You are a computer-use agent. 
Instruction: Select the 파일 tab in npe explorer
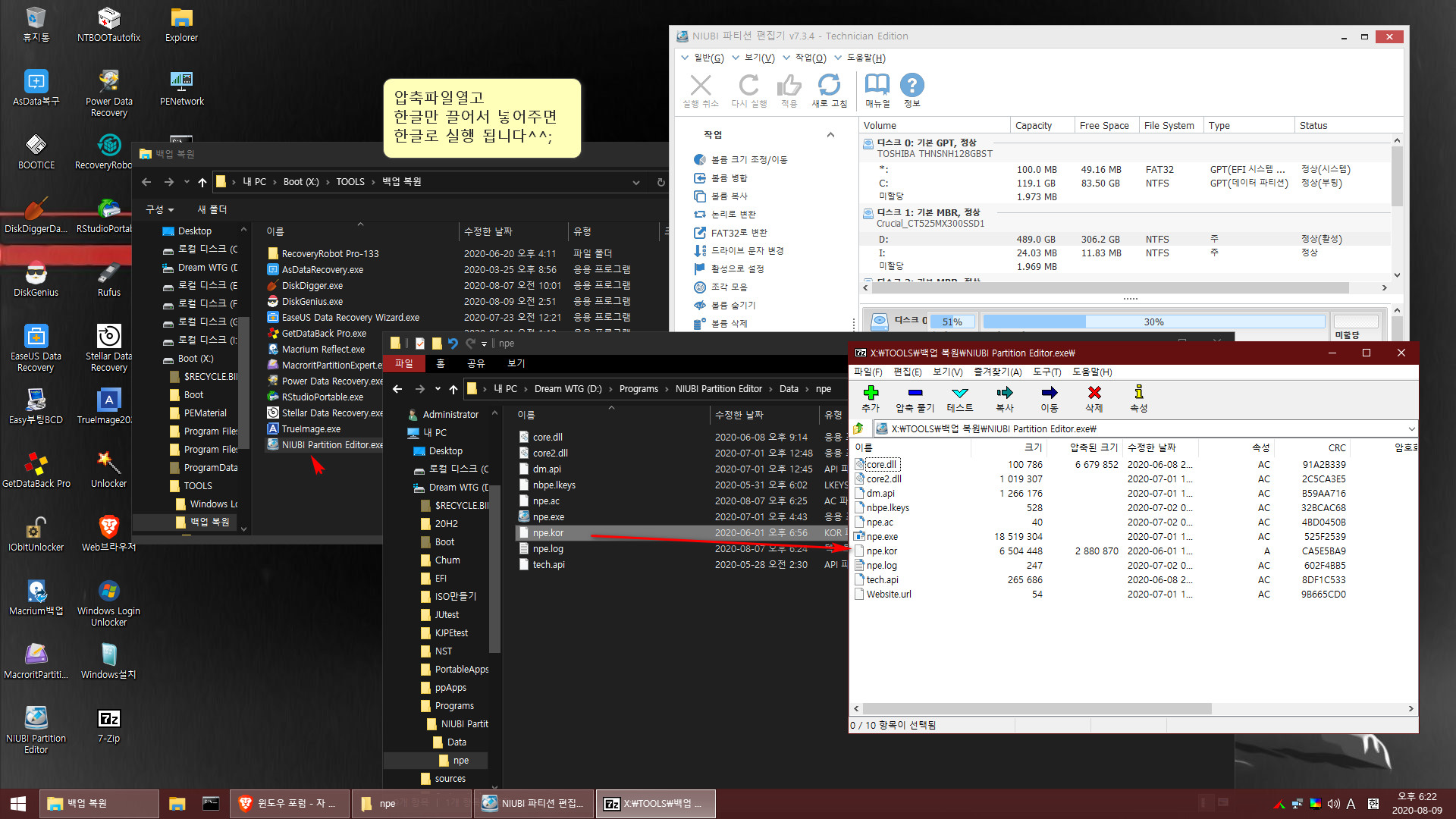click(404, 363)
